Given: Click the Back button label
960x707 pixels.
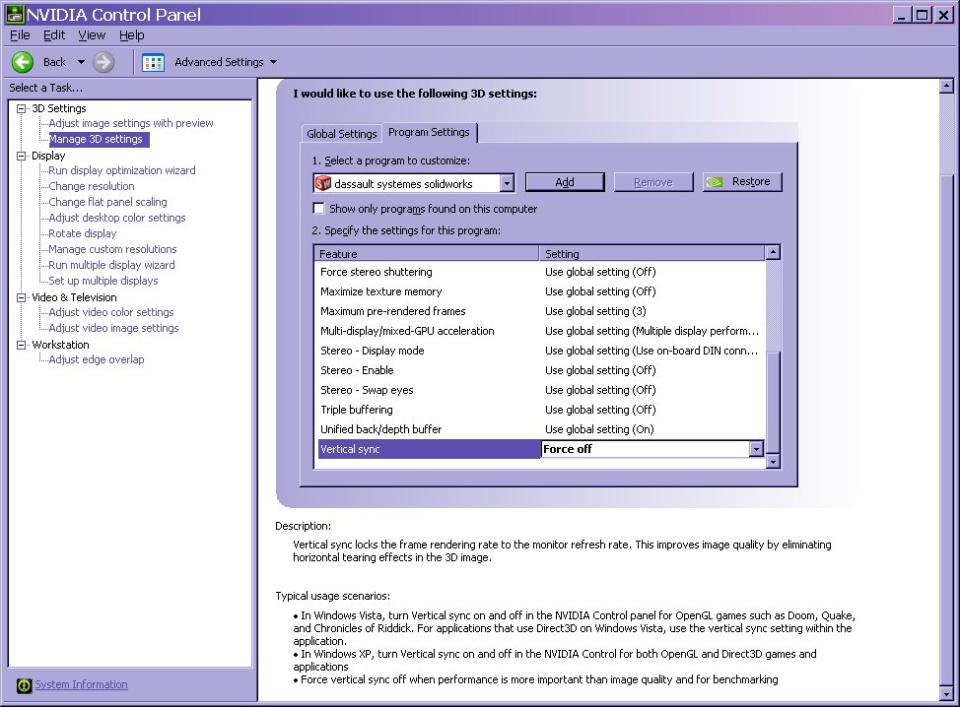Looking at the screenshot, I should coord(54,62).
